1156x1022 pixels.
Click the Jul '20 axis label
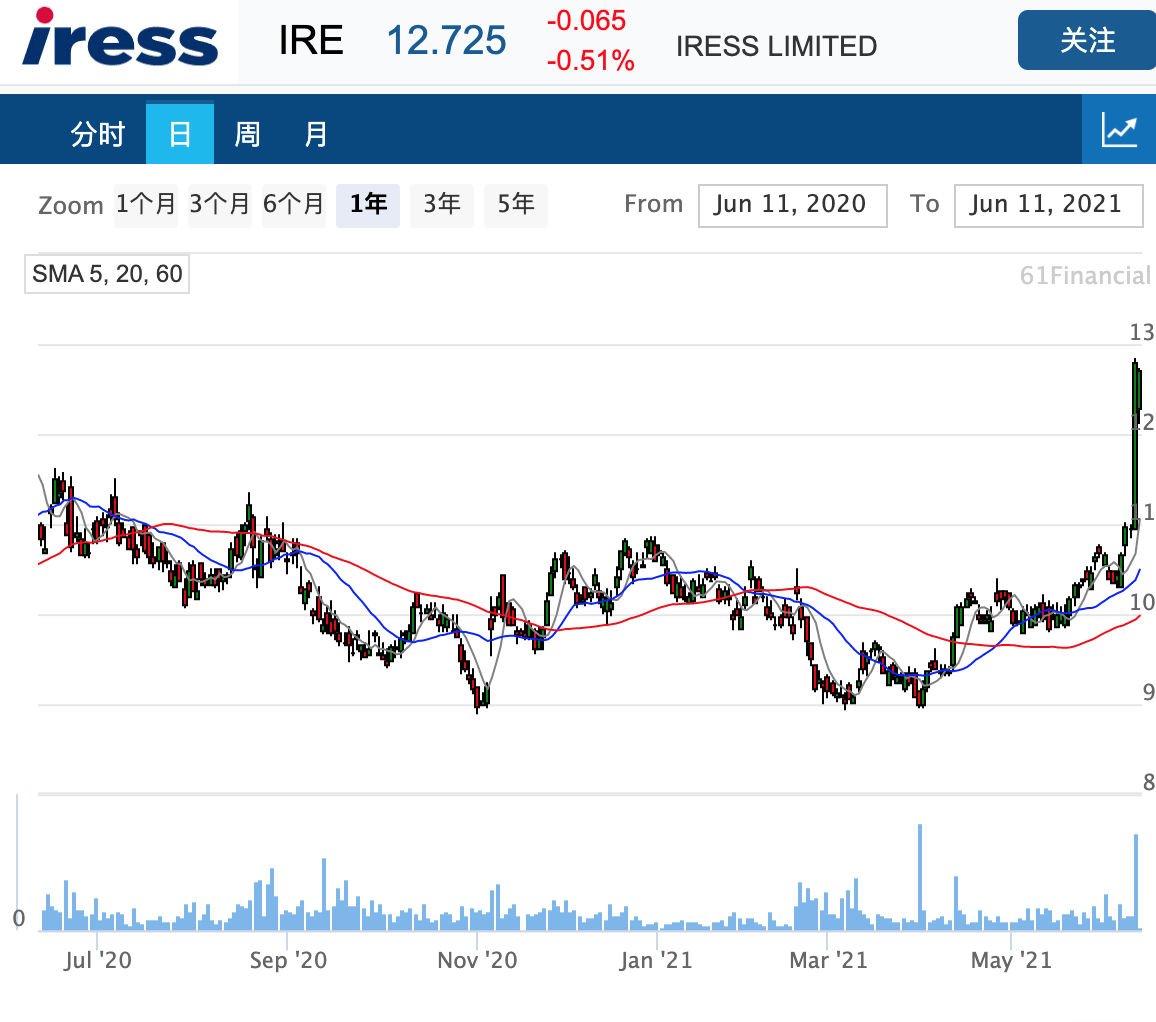click(x=97, y=960)
